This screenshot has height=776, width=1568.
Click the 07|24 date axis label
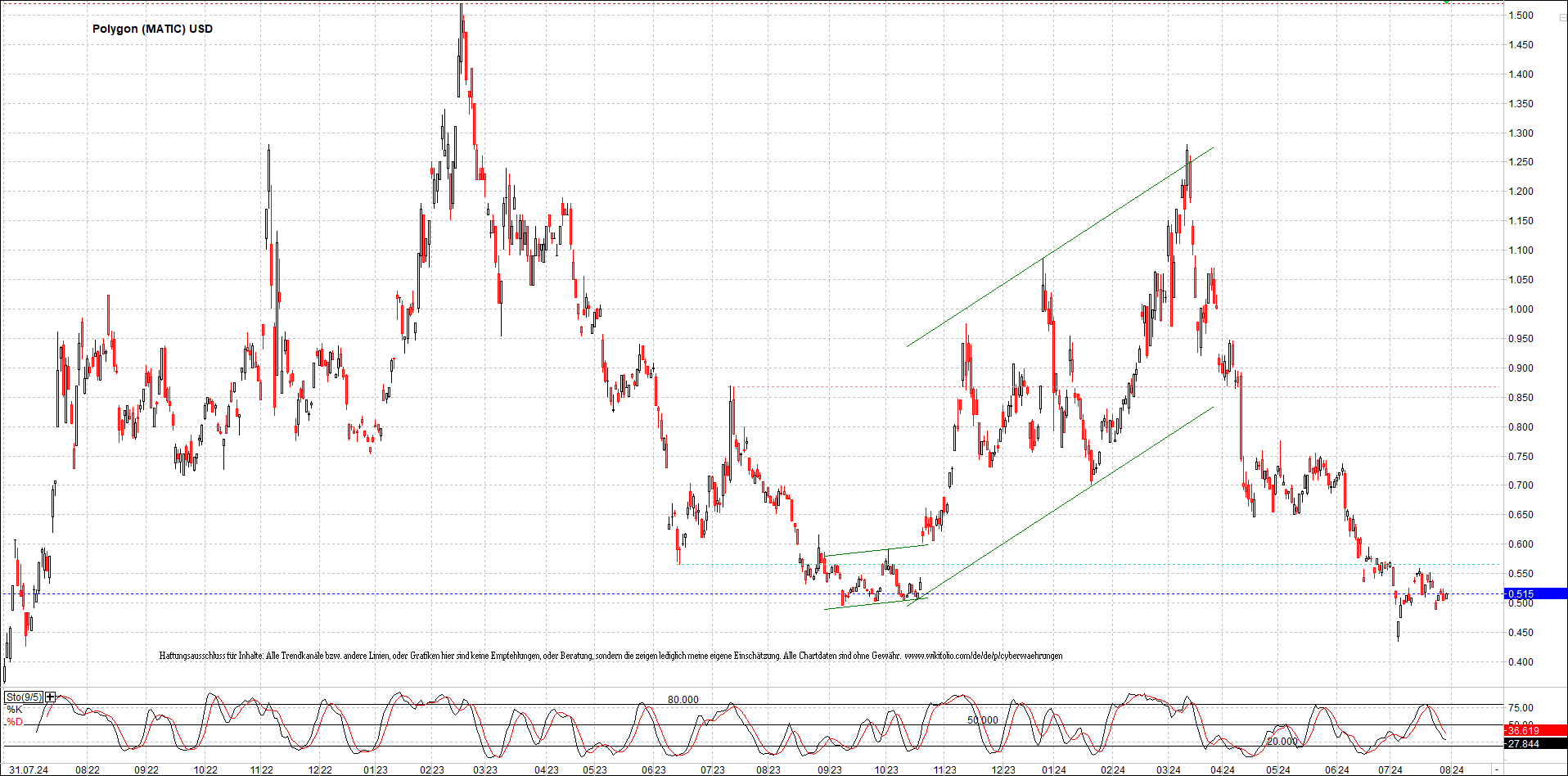coord(1390,769)
